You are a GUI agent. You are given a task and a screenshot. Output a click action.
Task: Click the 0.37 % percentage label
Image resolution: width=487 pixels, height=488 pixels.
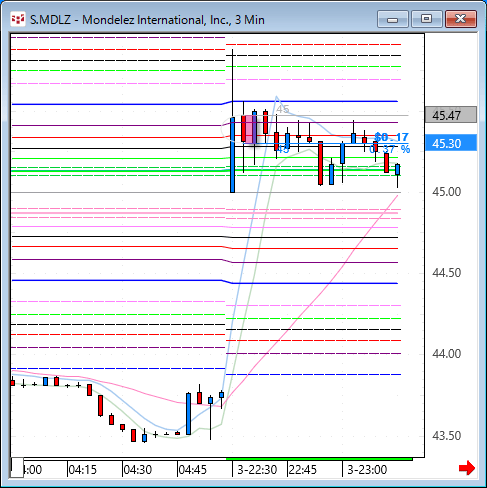[390, 149]
